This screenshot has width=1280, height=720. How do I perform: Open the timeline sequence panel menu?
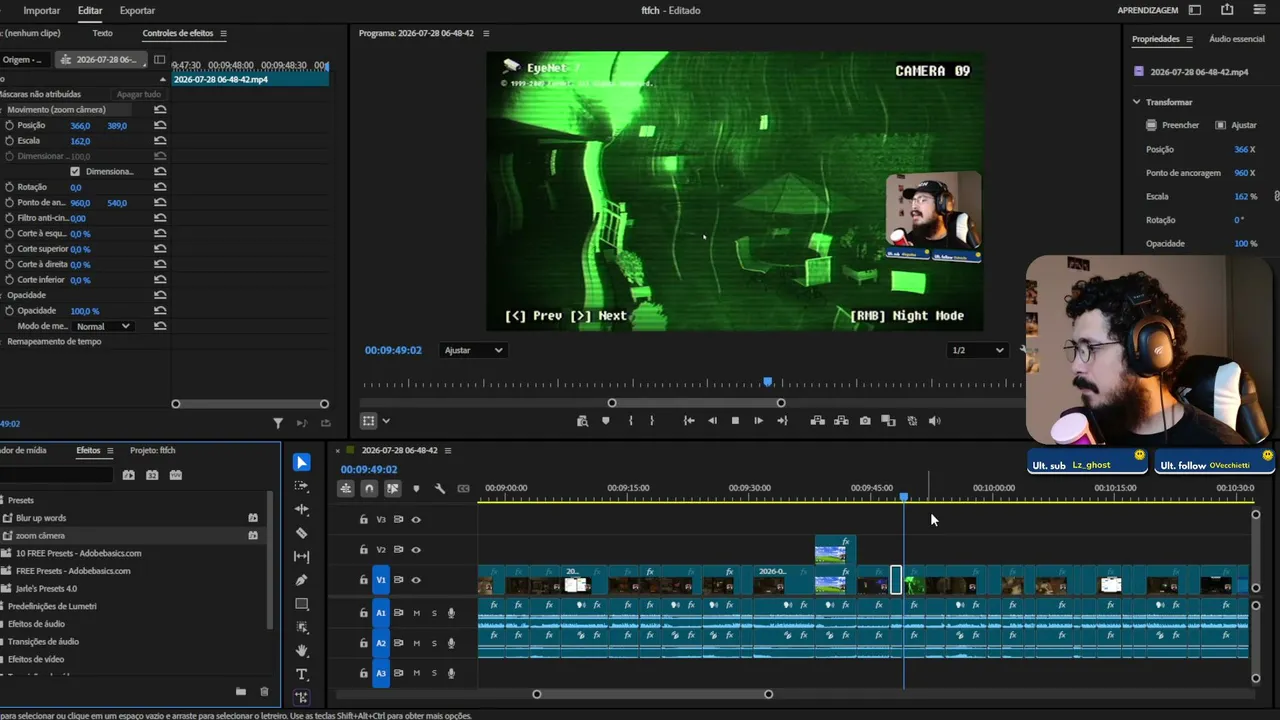click(448, 450)
